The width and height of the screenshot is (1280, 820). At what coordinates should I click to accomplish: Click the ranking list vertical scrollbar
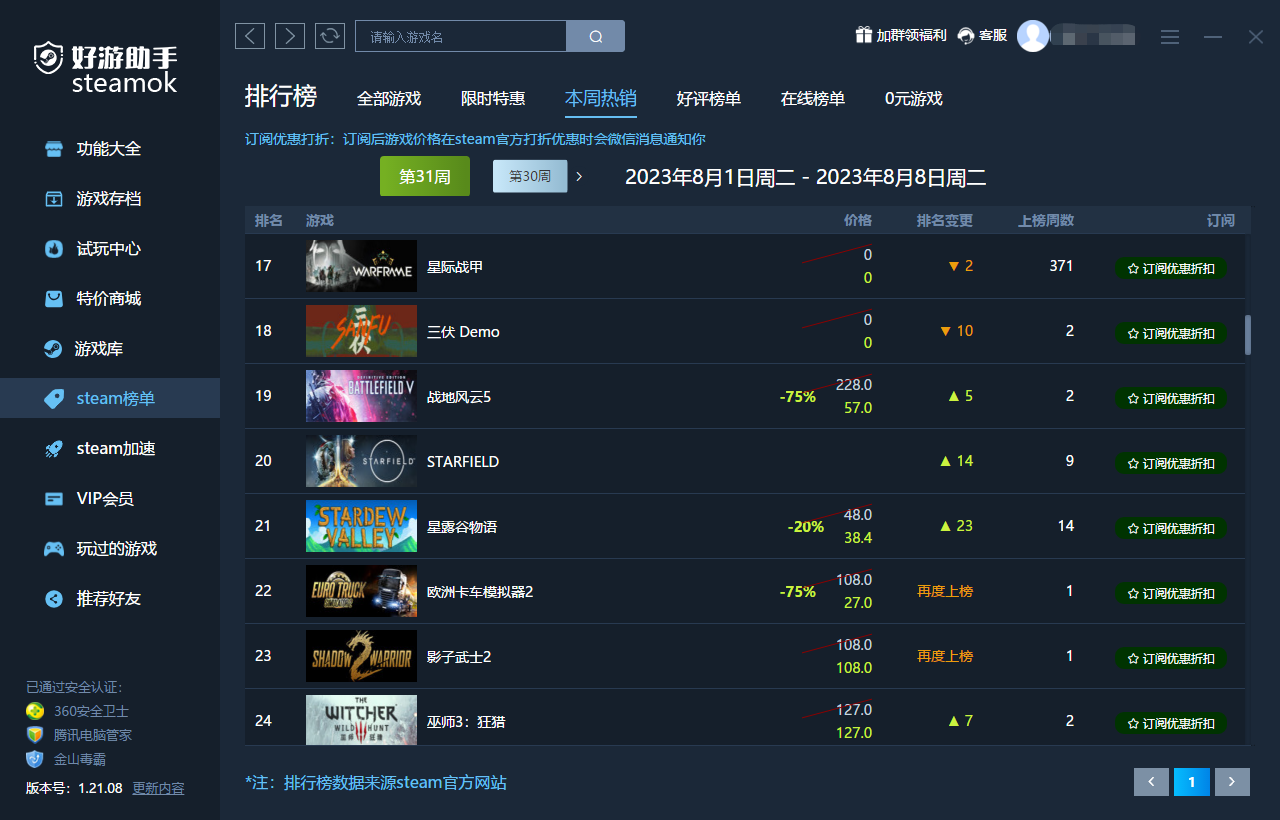(1248, 335)
